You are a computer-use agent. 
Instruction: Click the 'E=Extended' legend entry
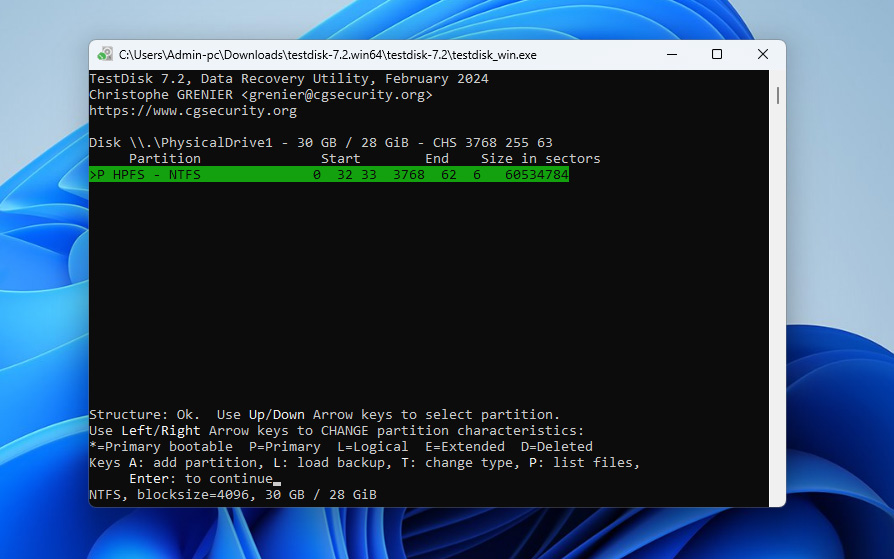[x=465, y=447]
